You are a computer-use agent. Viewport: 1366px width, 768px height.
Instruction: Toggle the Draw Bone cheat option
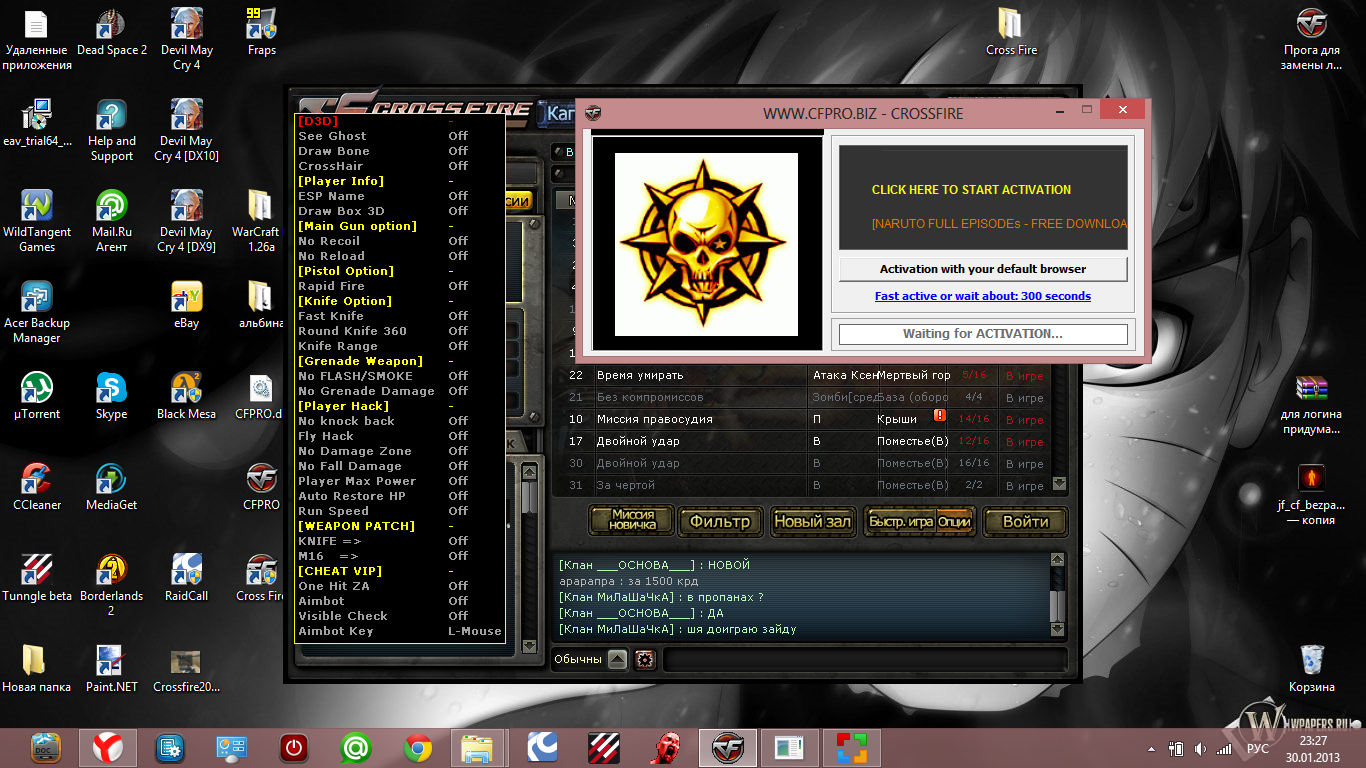pyautogui.click(x=400, y=151)
